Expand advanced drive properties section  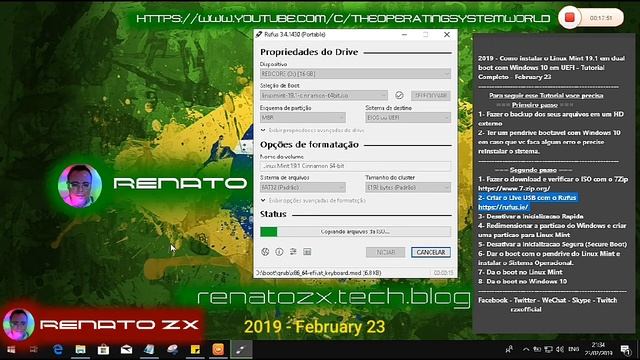click(313, 130)
